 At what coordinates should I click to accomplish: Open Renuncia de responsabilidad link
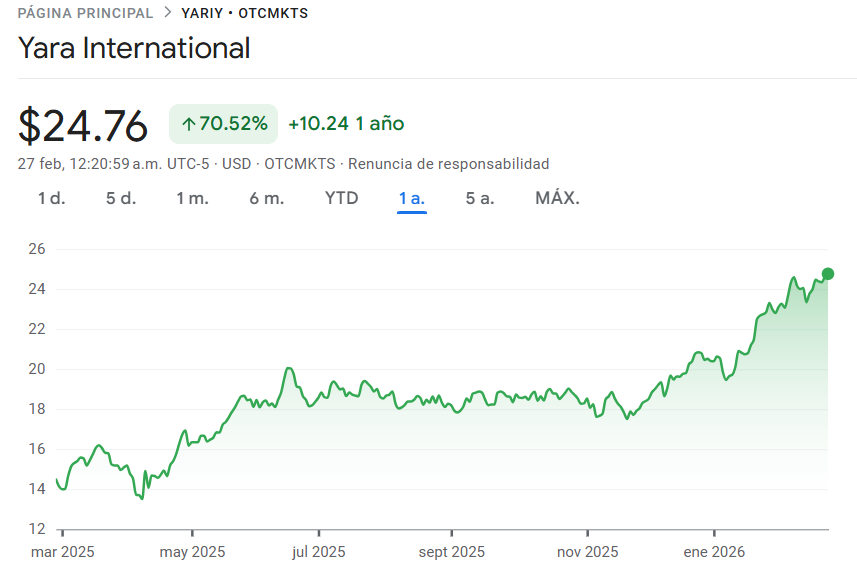point(449,164)
